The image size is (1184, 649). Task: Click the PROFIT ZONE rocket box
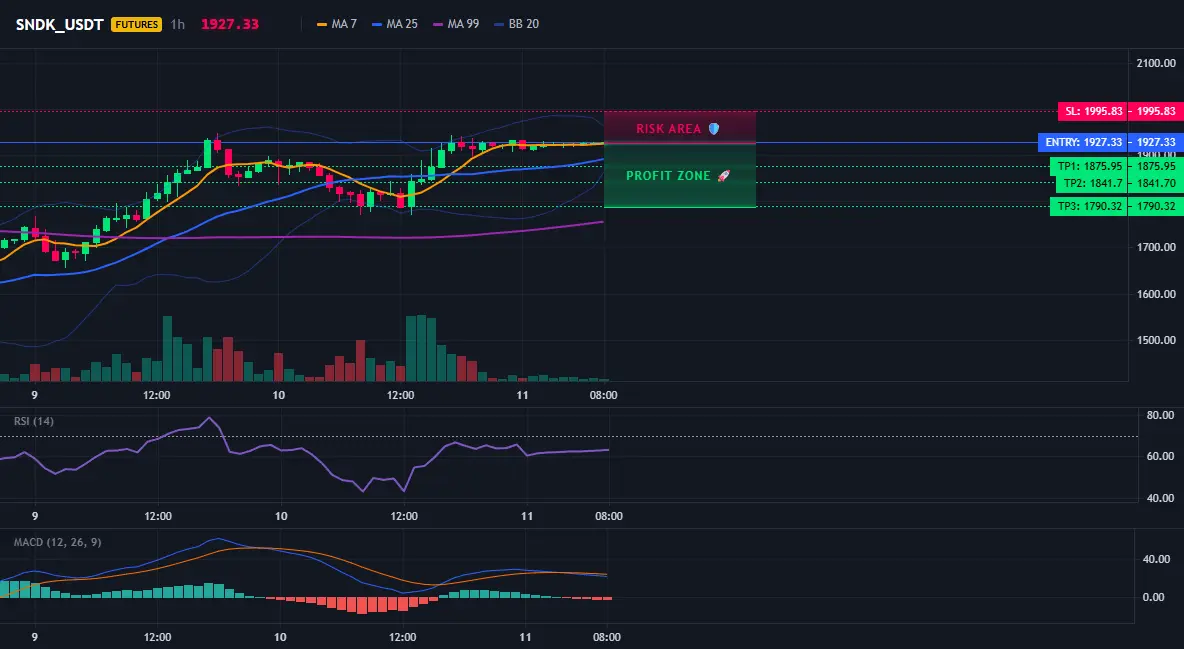[680, 175]
